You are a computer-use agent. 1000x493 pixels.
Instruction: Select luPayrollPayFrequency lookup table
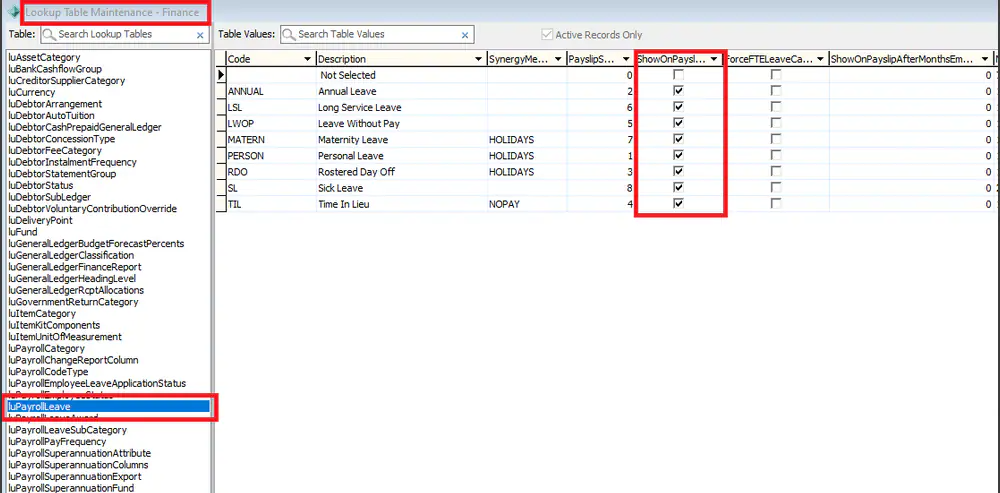pos(57,441)
